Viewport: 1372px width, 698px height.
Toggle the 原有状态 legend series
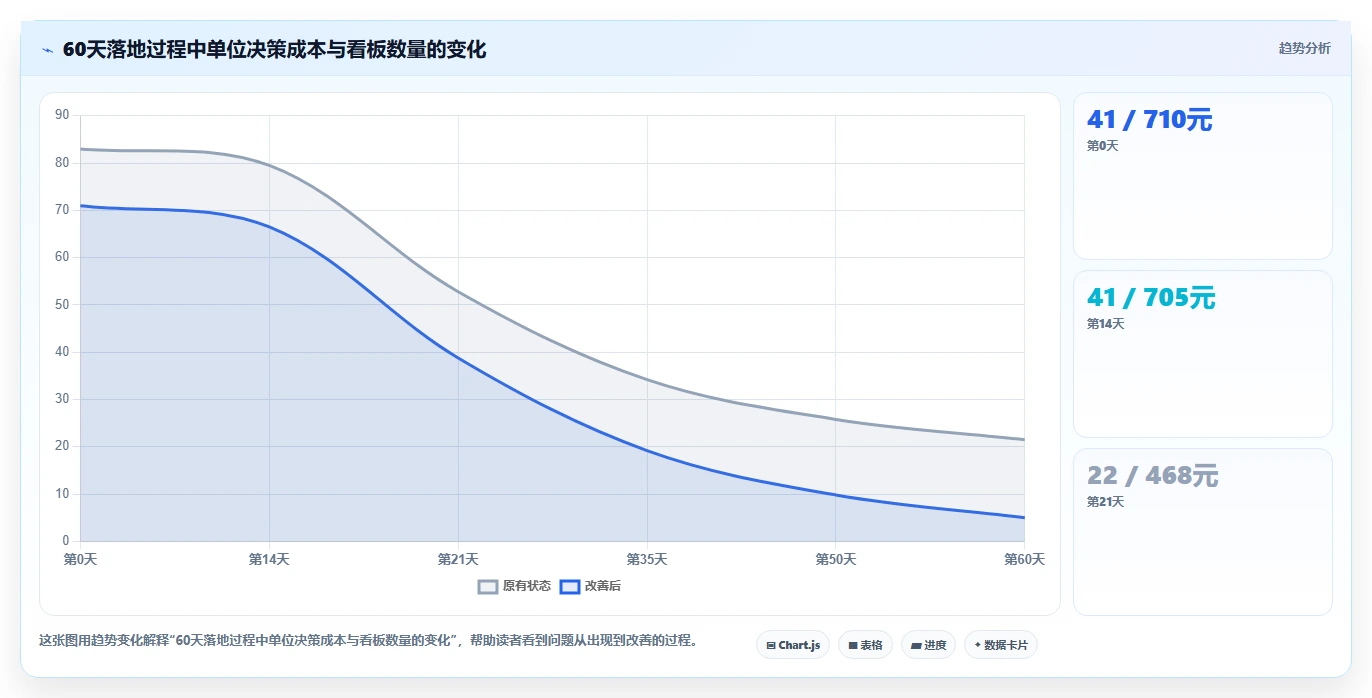tap(515, 586)
